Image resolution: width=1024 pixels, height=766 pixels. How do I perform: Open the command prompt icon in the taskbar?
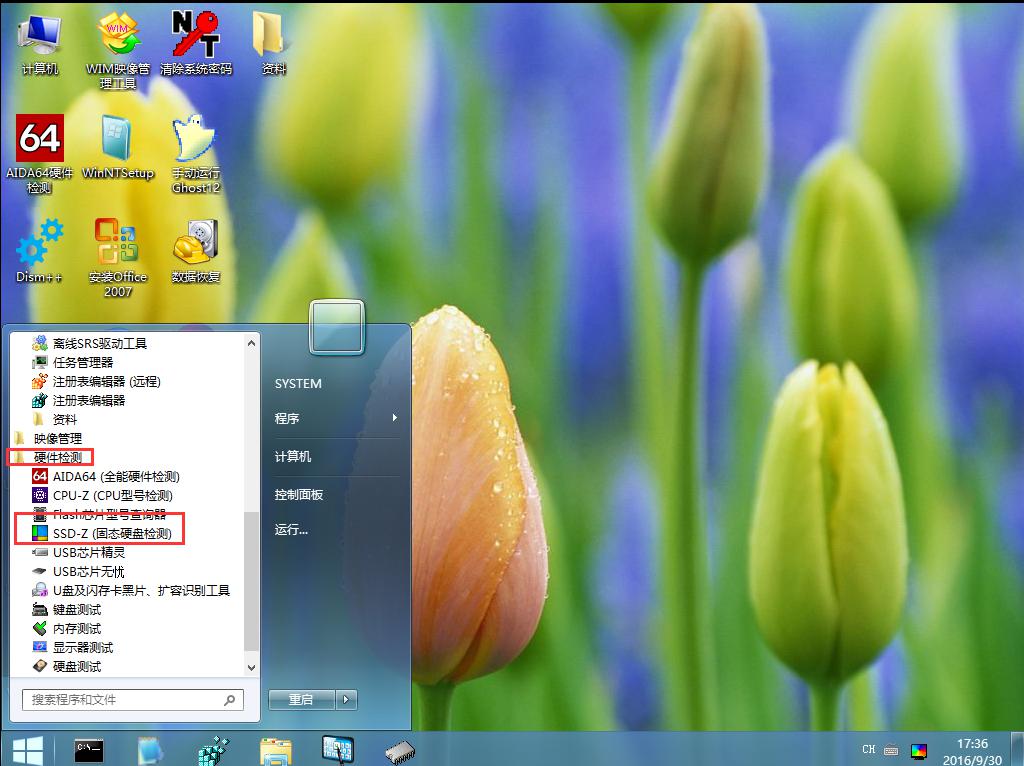(89, 750)
